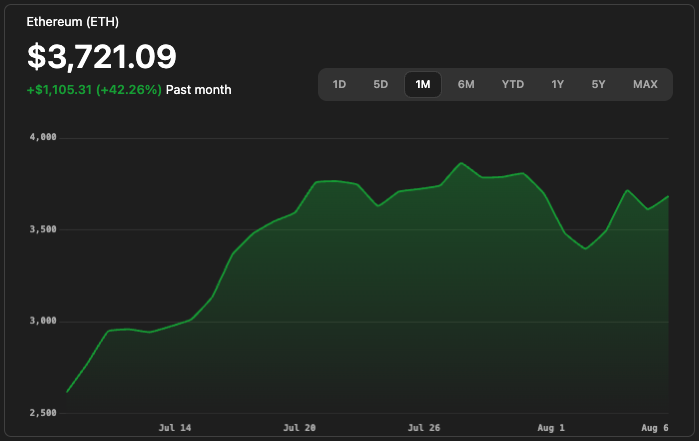
Task: Click the Aug 1 date label
Action: [551, 428]
